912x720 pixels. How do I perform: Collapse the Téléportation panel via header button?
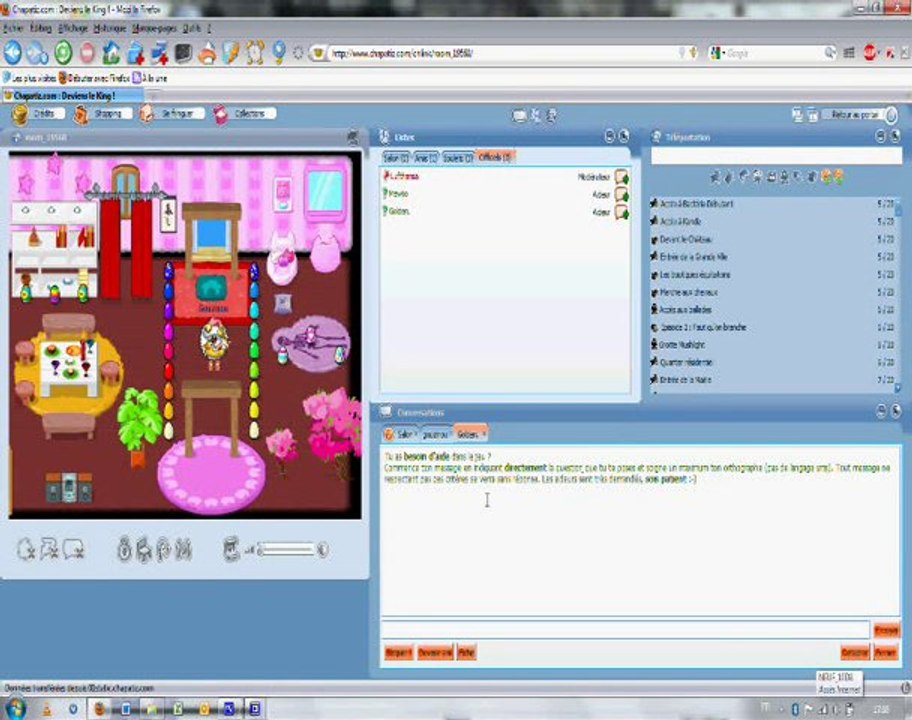(881, 137)
